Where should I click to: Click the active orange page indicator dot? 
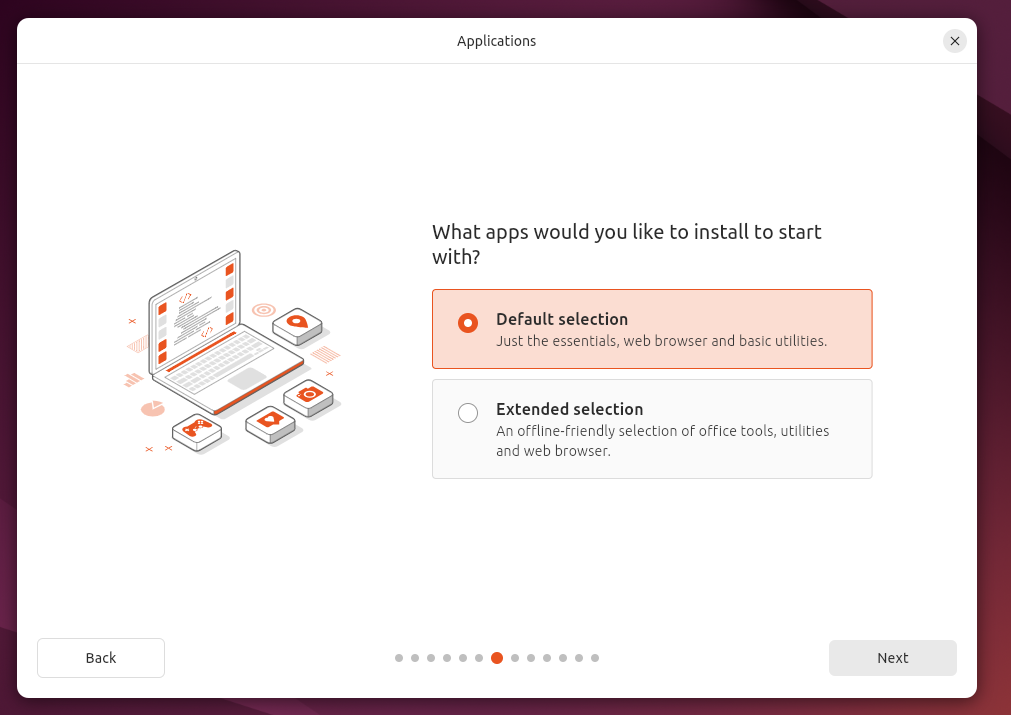[x=496, y=658]
